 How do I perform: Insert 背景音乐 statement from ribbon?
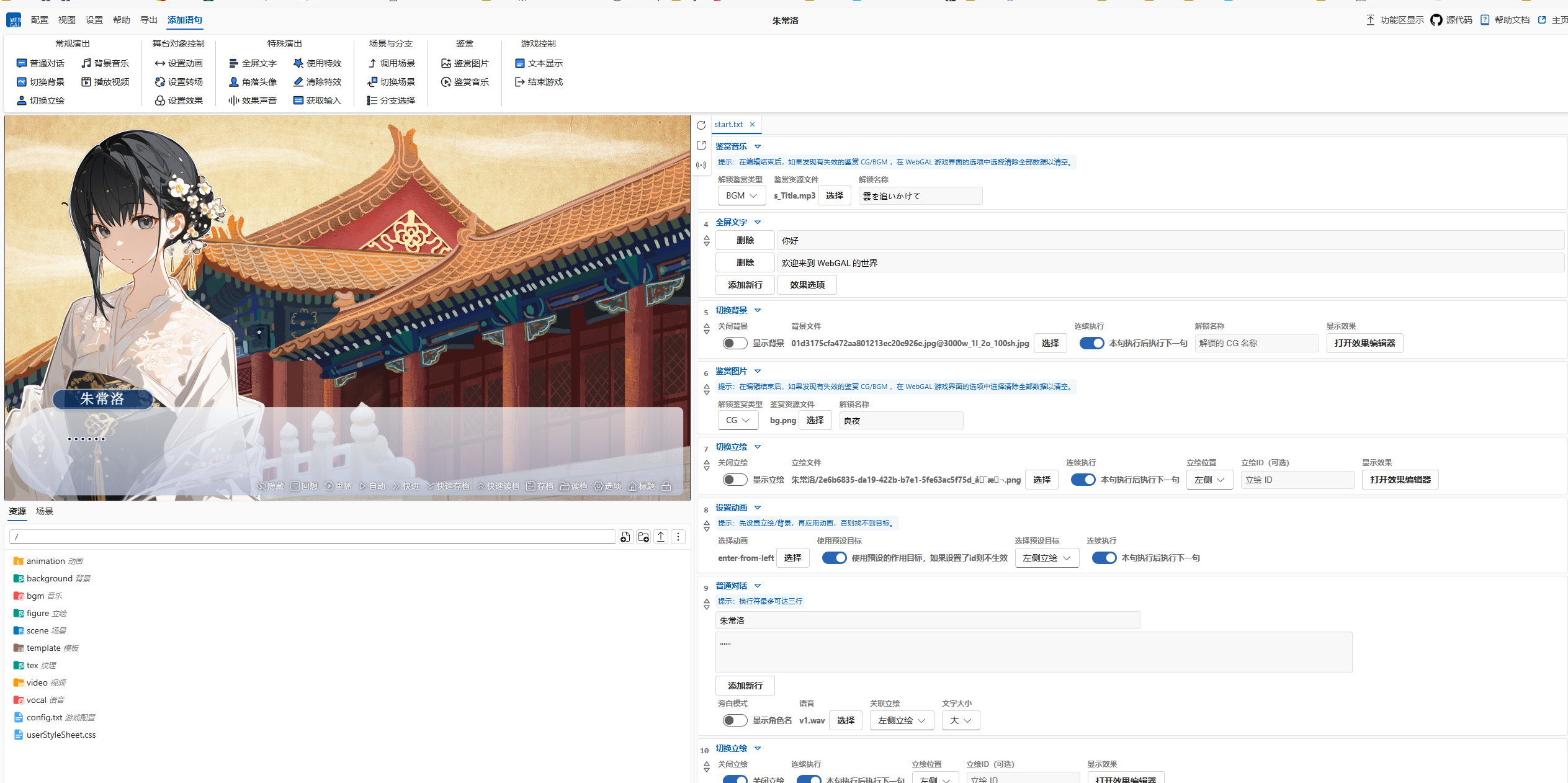pyautogui.click(x=105, y=63)
